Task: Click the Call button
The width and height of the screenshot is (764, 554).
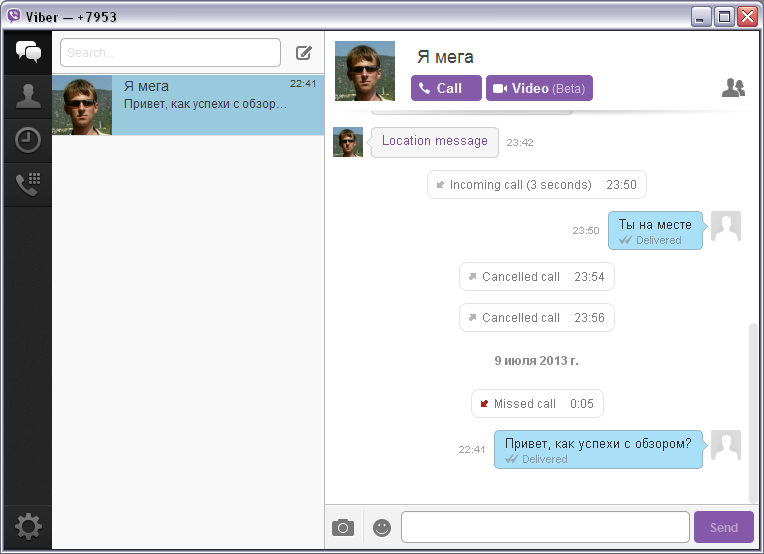Action: point(446,88)
